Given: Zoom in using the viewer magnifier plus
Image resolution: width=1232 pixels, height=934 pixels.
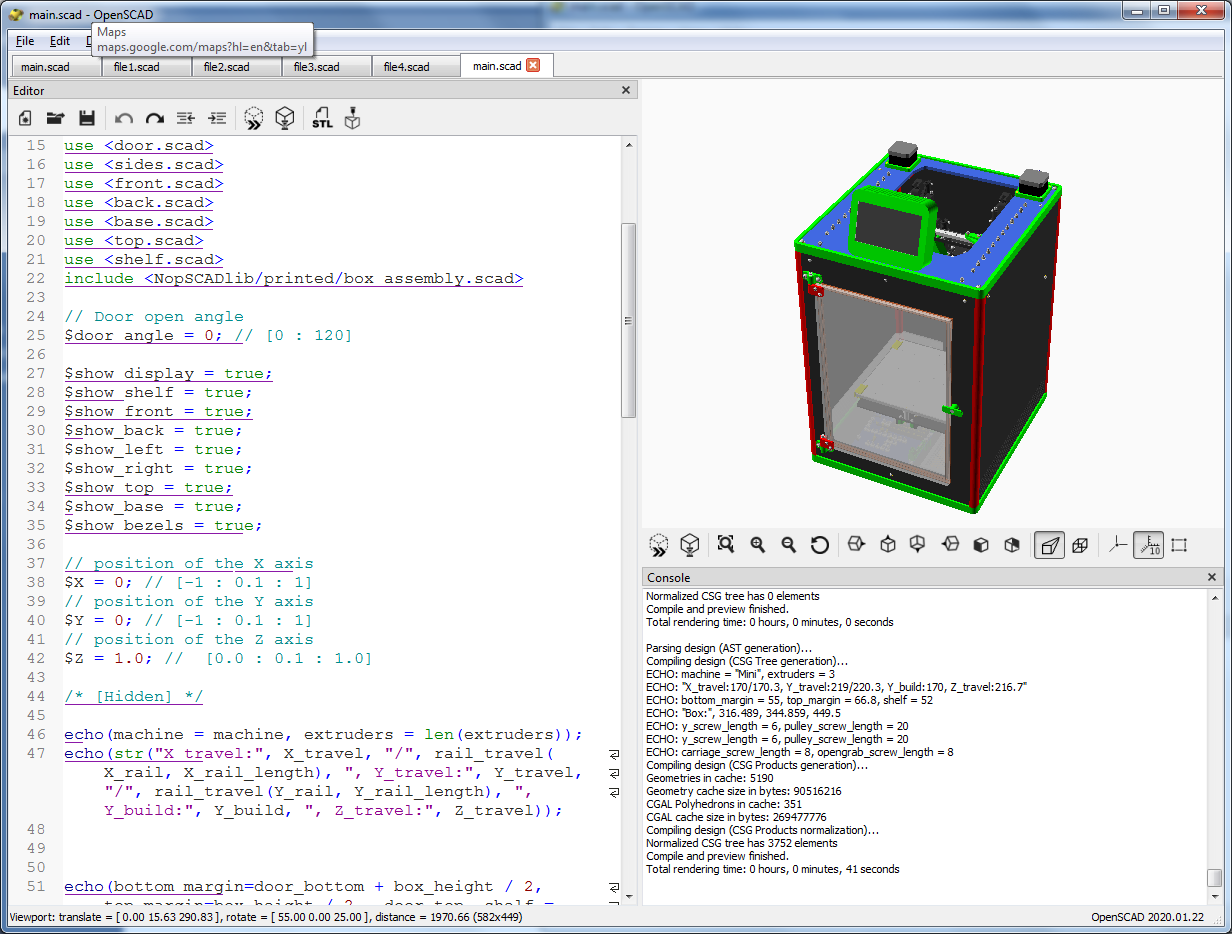Looking at the screenshot, I should (758, 545).
